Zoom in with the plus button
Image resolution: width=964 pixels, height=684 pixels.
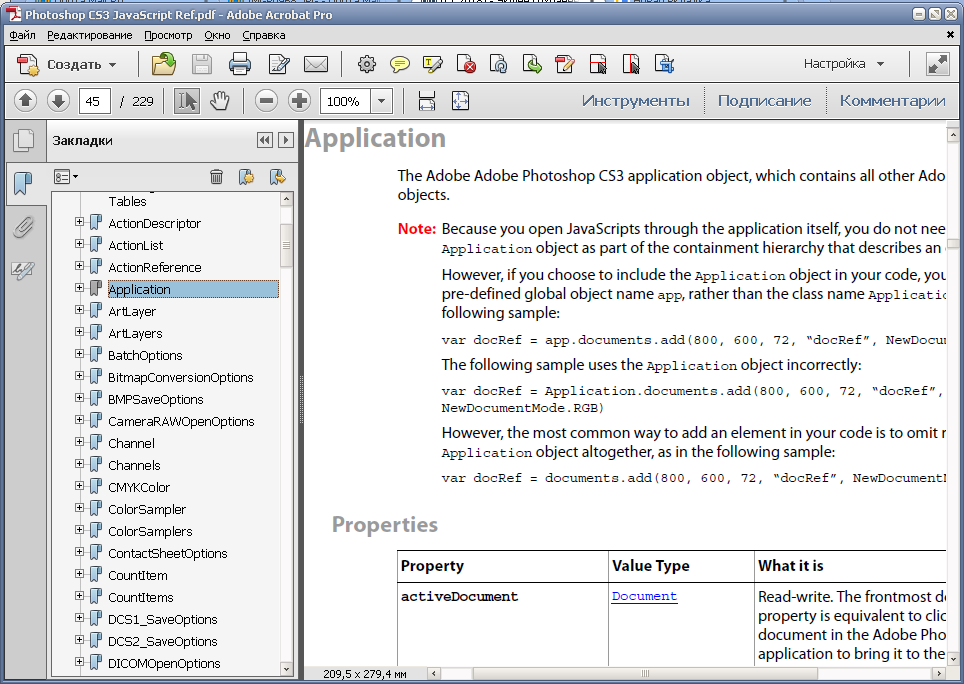pyautogui.click(x=299, y=101)
